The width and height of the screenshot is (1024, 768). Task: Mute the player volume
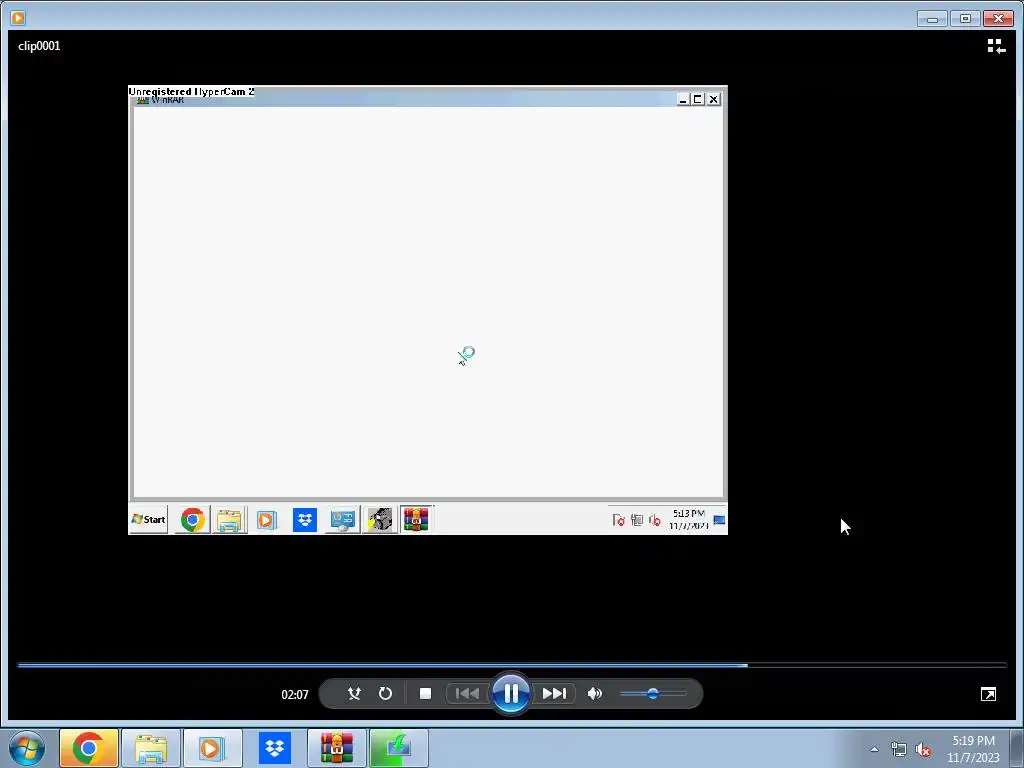594,694
